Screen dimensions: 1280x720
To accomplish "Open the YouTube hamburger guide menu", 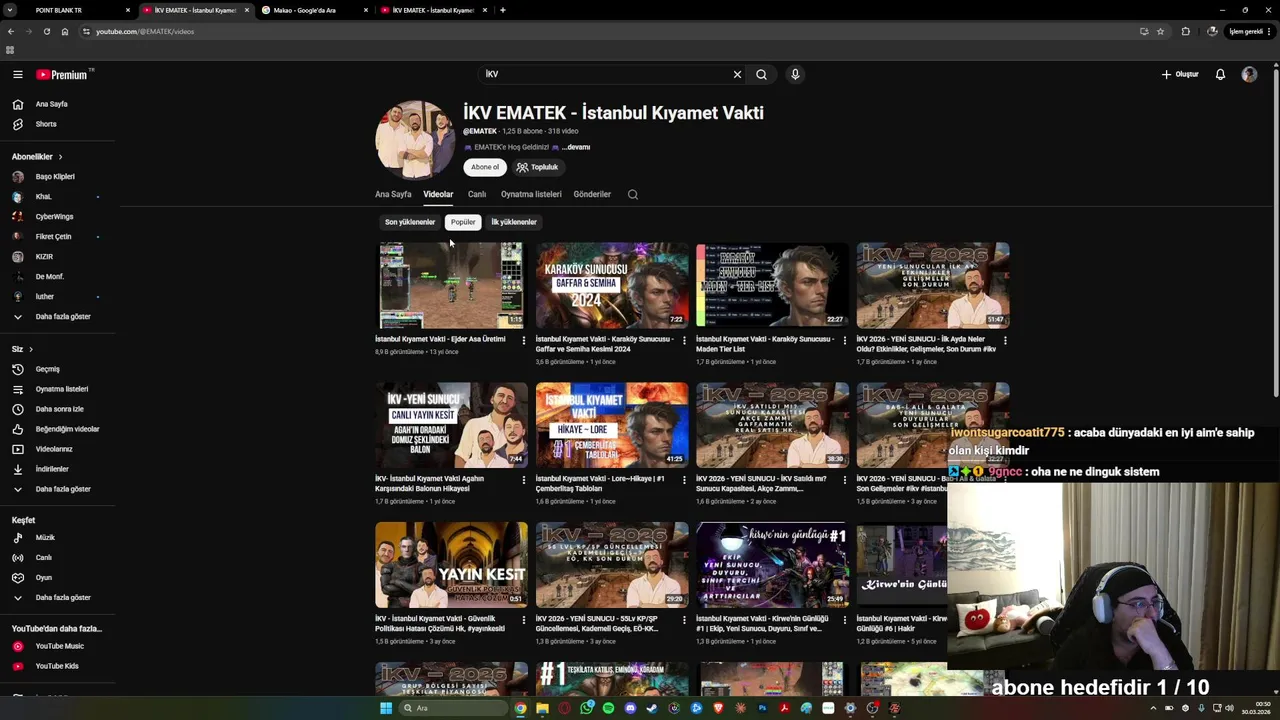I will 17,74.
